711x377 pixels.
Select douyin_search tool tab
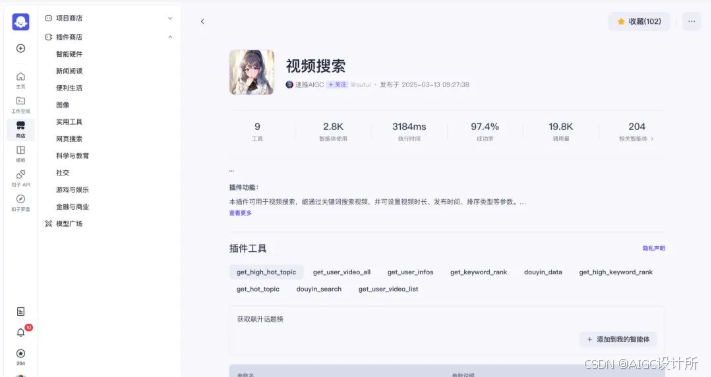click(319, 289)
